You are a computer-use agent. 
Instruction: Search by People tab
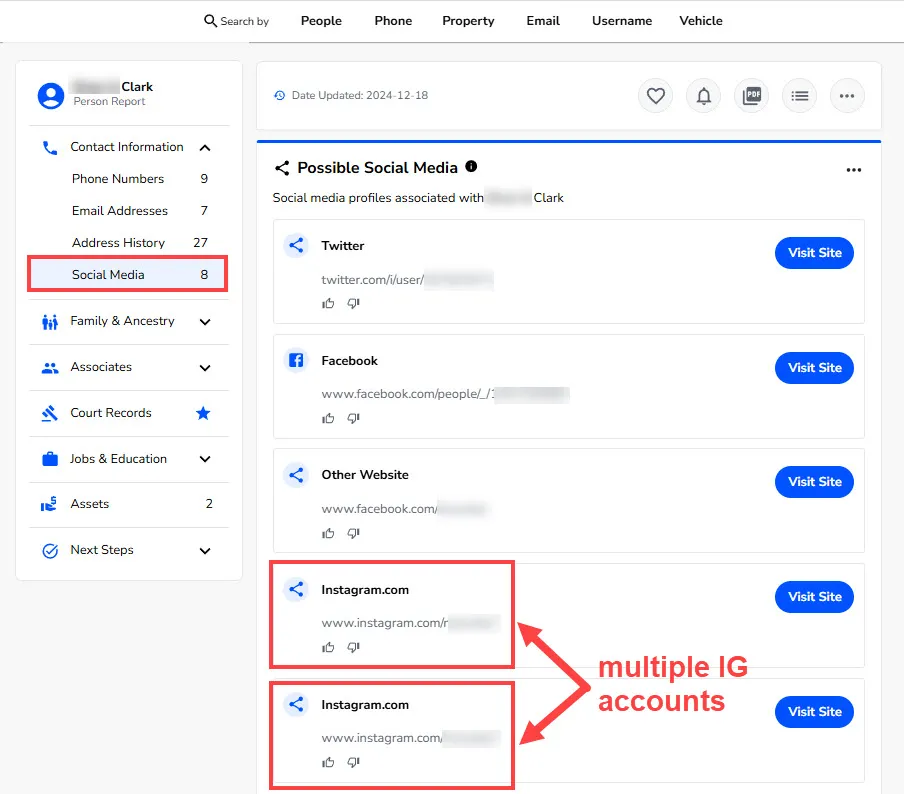coord(321,21)
